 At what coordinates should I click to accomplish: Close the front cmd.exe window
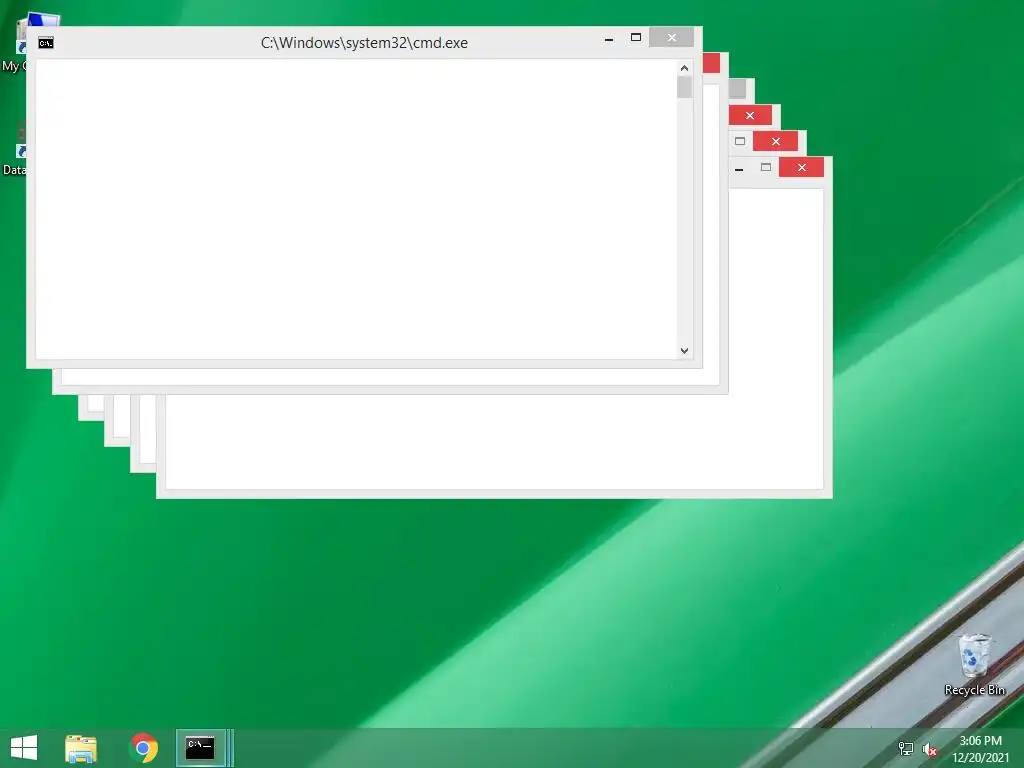(x=671, y=37)
